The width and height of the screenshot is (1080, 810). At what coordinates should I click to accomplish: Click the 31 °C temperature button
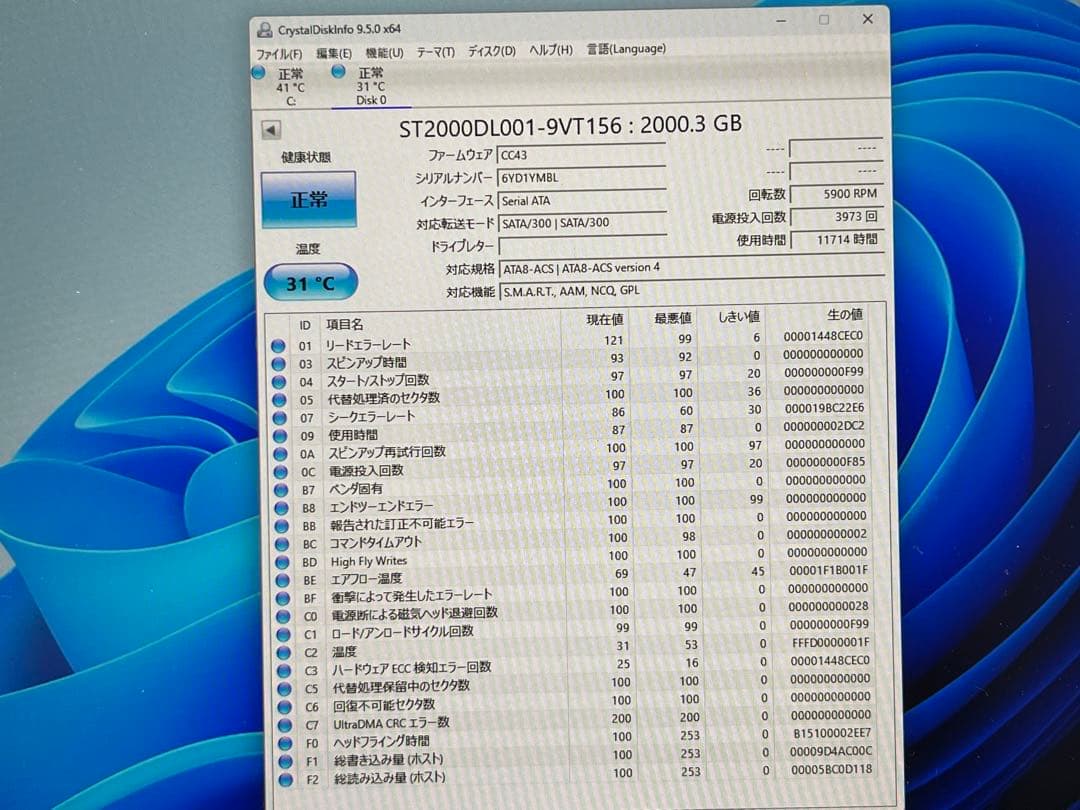click(310, 284)
